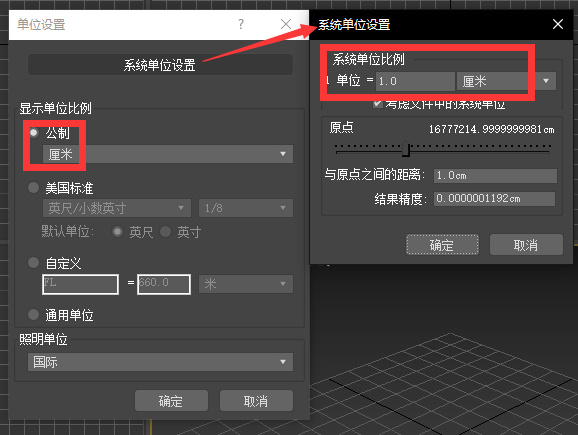The width and height of the screenshot is (578, 435).
Task: Click 取消 in the 单位设置 dialog
Action: pyautogui.click(x=257, y=400)
